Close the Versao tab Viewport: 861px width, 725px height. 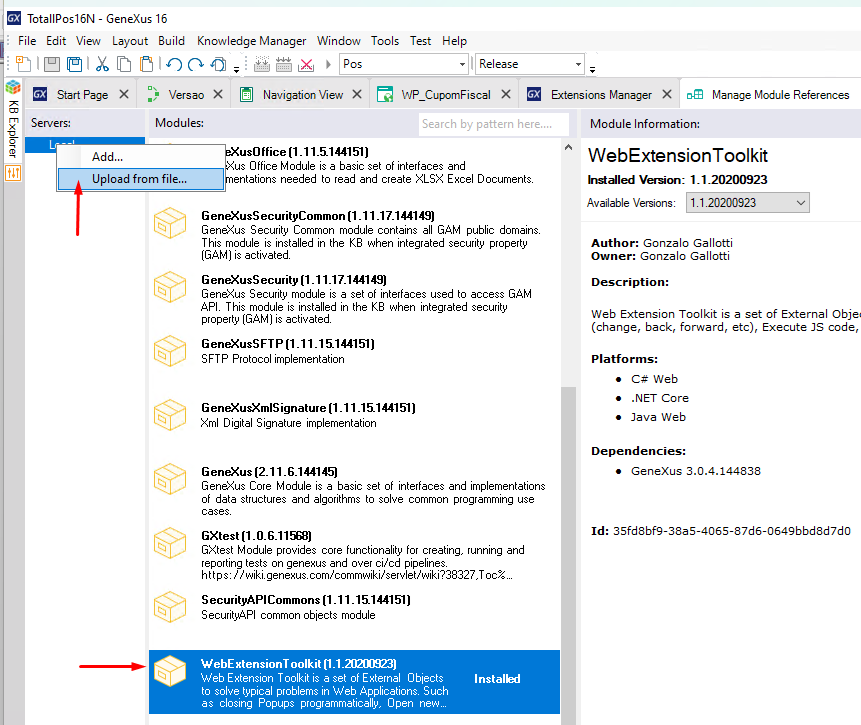[x=218, y=94]
